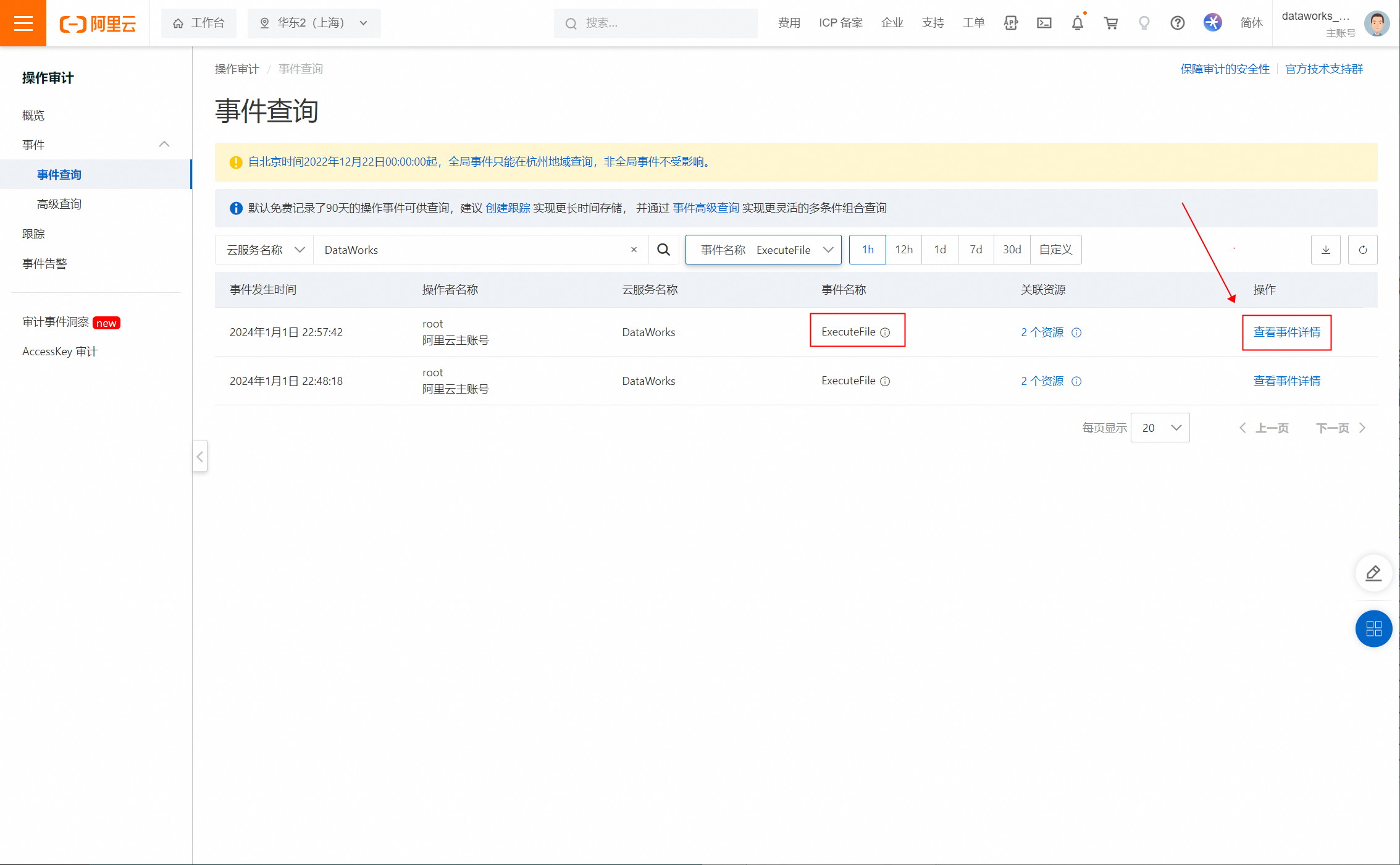1400x865 pixels.
Task: Open 2 个资源 link in 22:57:42 row
Action: 1042,332
